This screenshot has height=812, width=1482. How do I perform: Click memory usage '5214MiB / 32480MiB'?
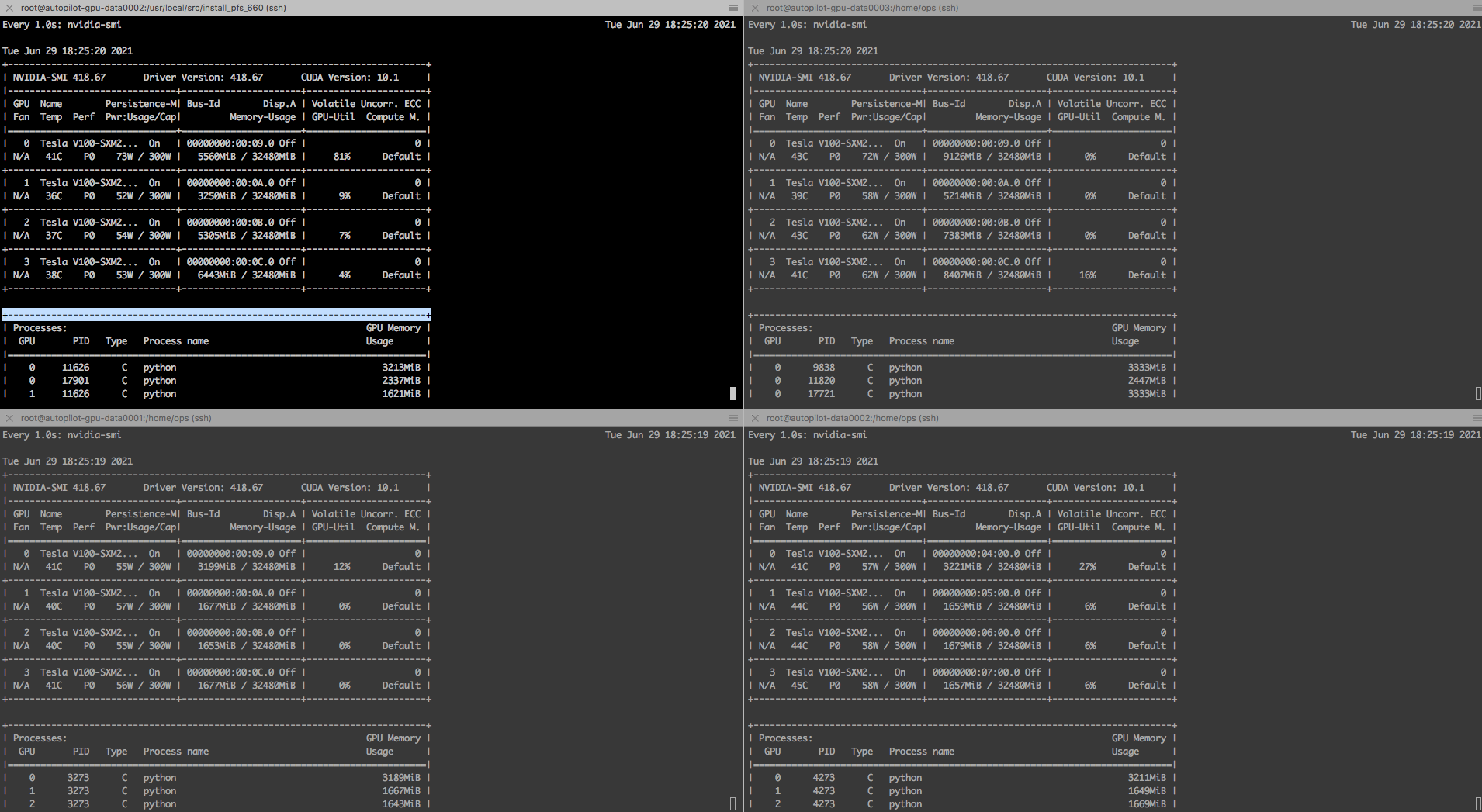coord(992,196)
